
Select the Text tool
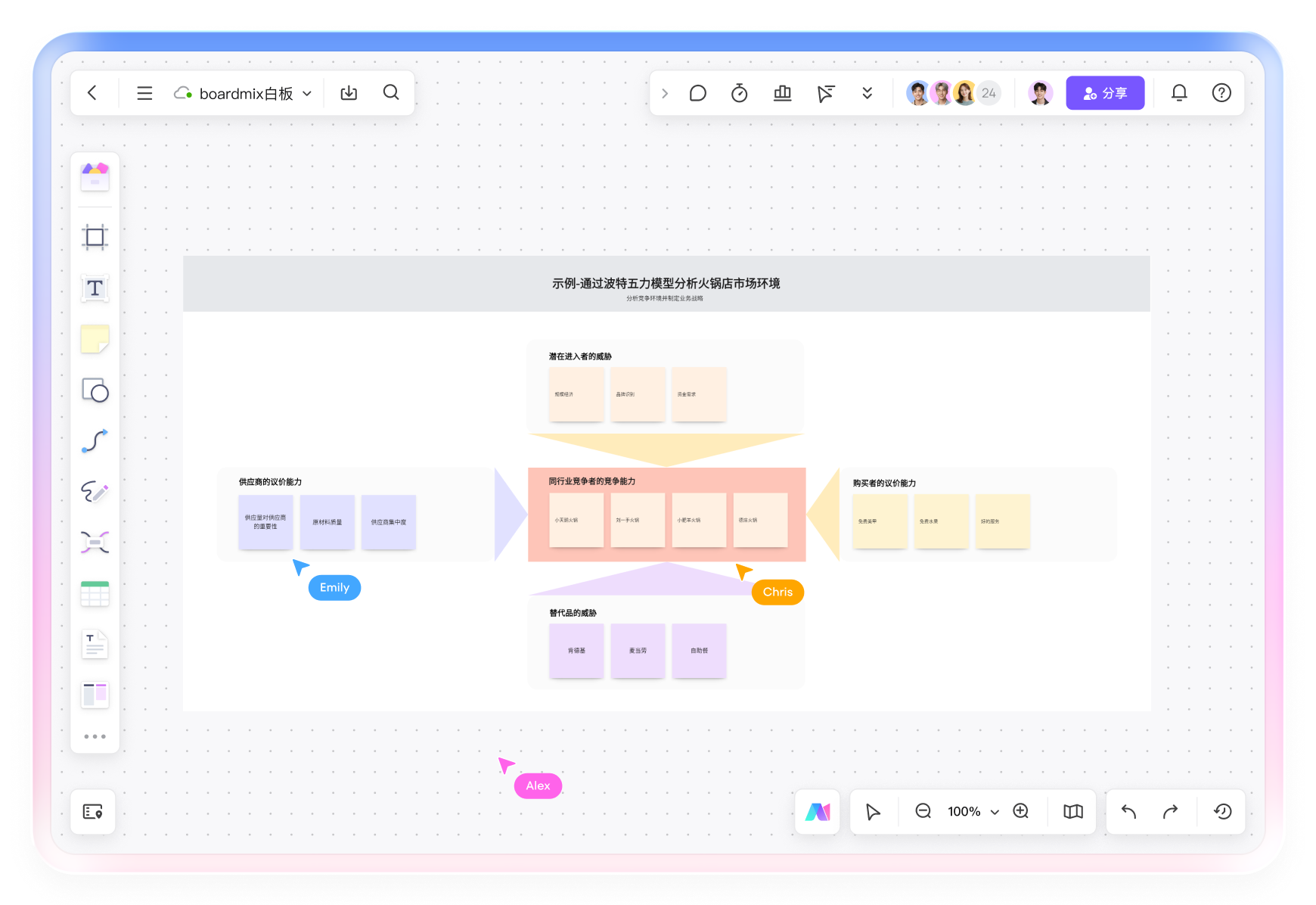[95, 288]
